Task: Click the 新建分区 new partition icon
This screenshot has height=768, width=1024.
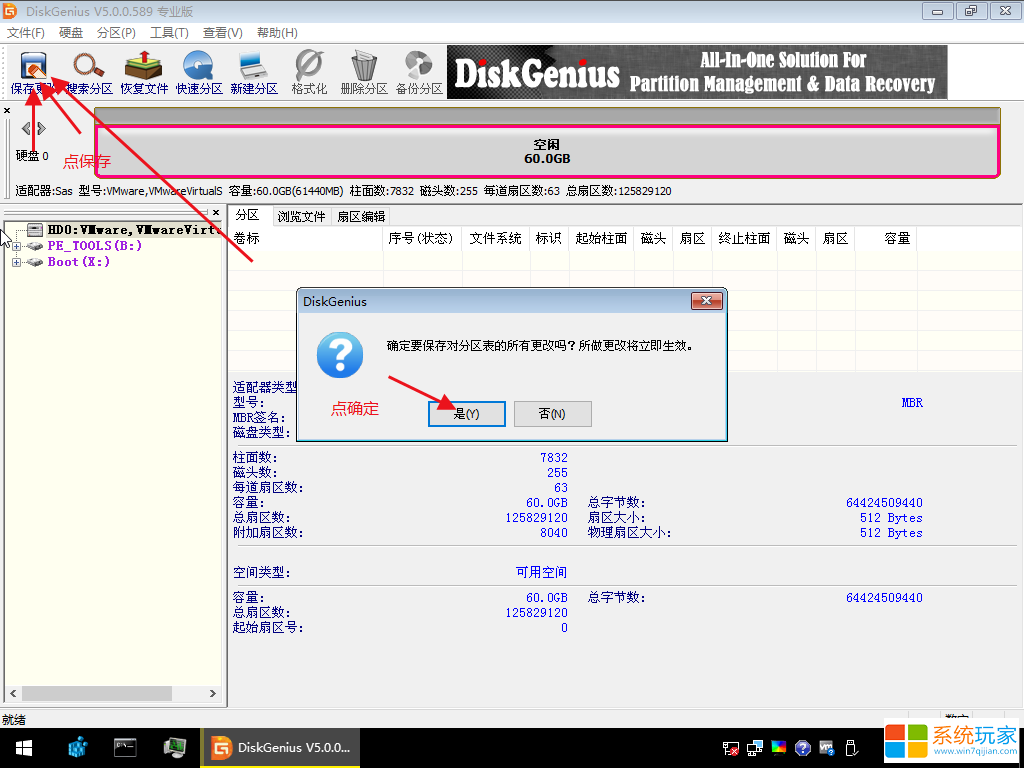Action: click(253, 73)
